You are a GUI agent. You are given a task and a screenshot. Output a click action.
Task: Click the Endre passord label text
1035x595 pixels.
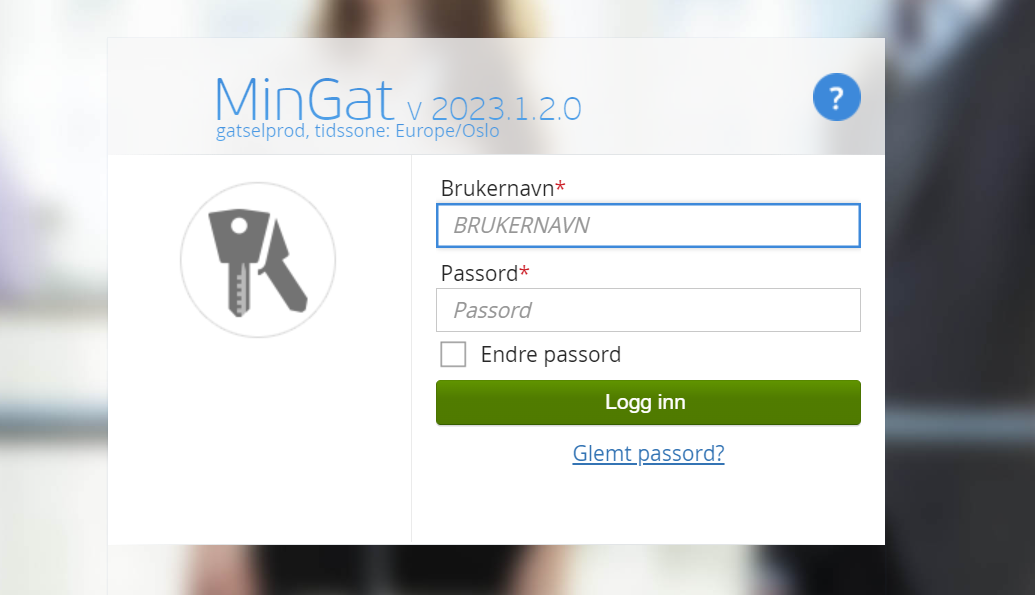click(551, 355)
